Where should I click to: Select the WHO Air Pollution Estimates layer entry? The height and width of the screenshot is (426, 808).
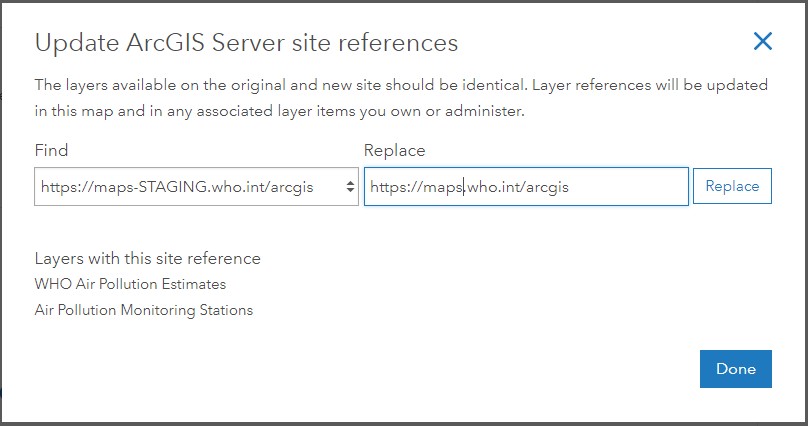click(x=130, y=284)
